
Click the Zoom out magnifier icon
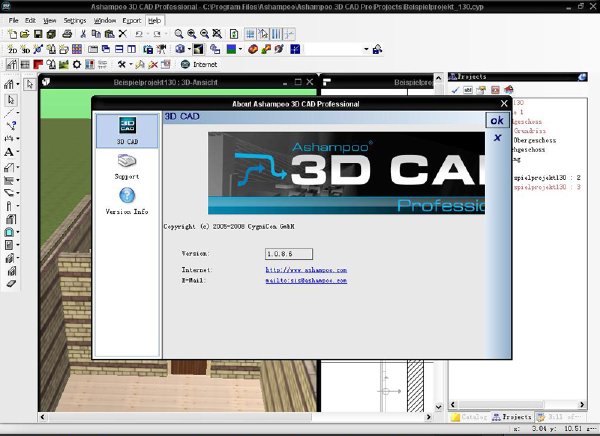pos(204,34)
